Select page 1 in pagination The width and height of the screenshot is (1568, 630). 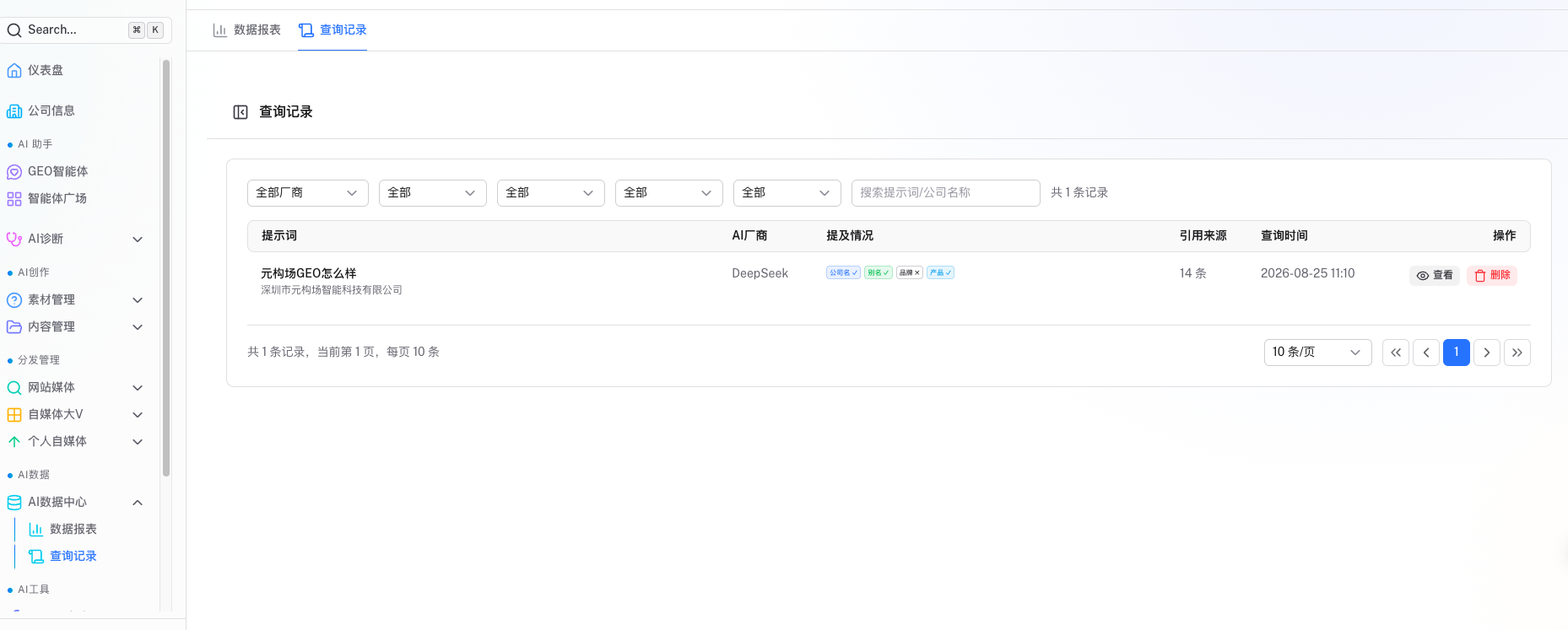coord(1457,353)
